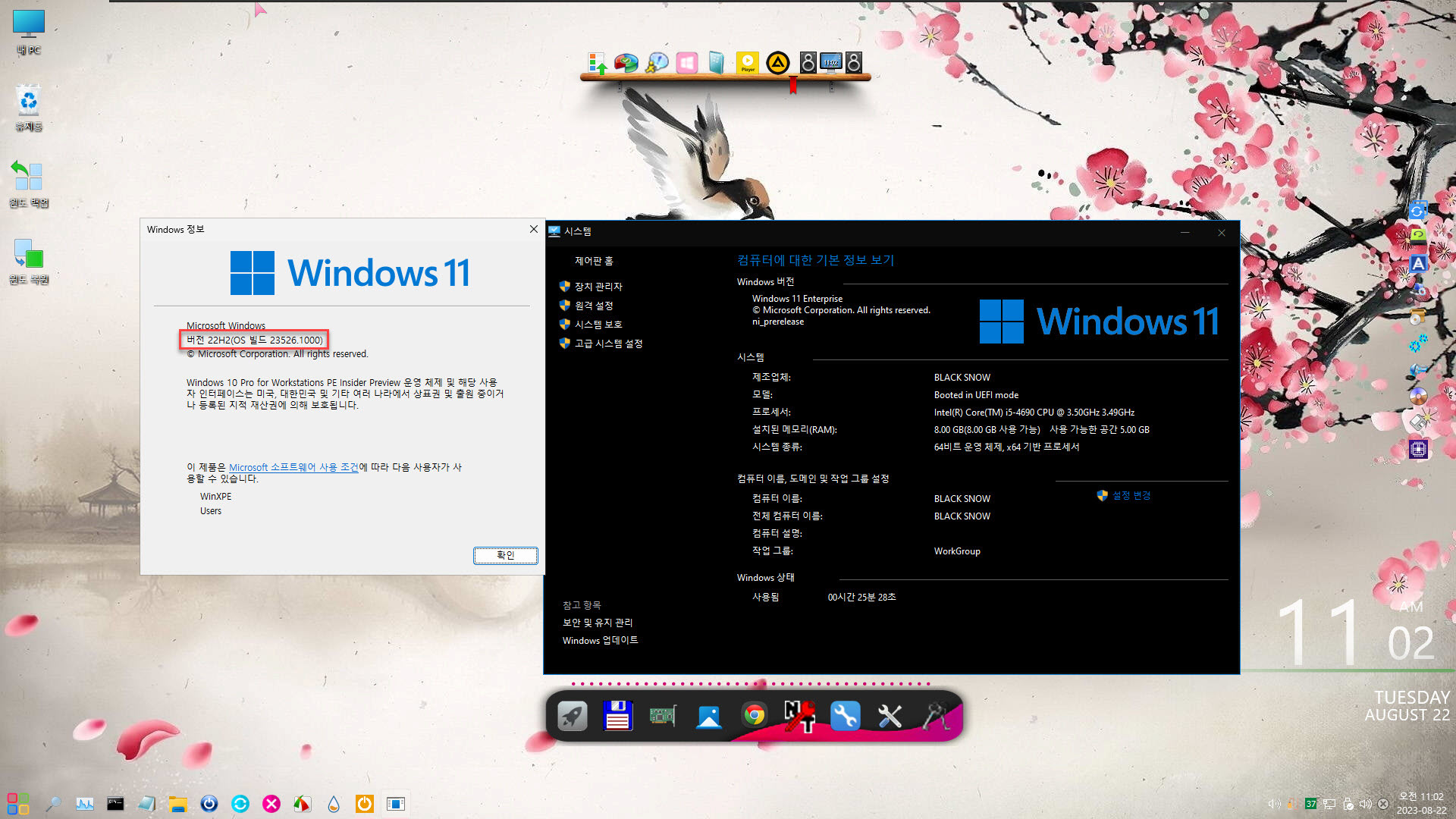Viewport: 1456px width, 819px height.
Task: Open 시스템 보호 in 시스템 sidebar
Action: (x=598, y=325)
